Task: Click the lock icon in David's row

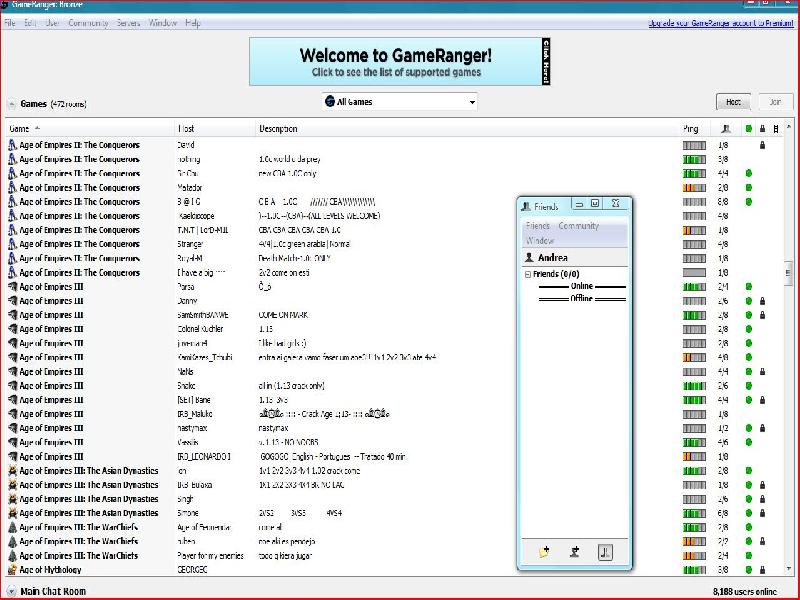Action: pos(762,145)
